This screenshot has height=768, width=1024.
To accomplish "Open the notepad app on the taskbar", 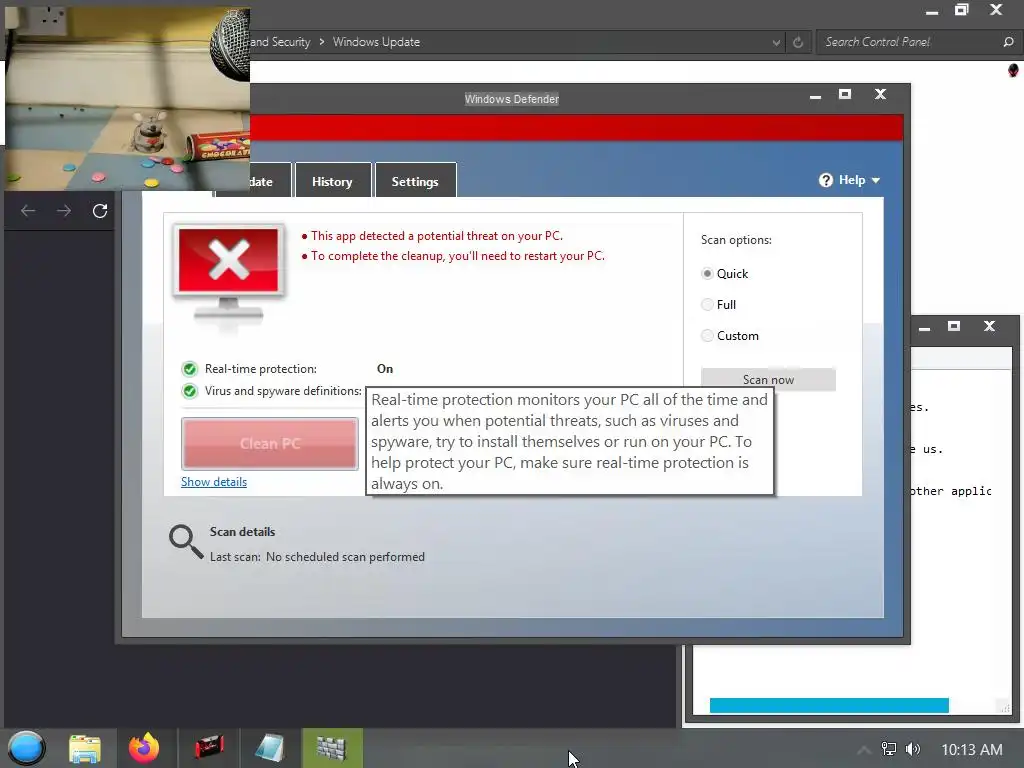I will click(270, 748).
